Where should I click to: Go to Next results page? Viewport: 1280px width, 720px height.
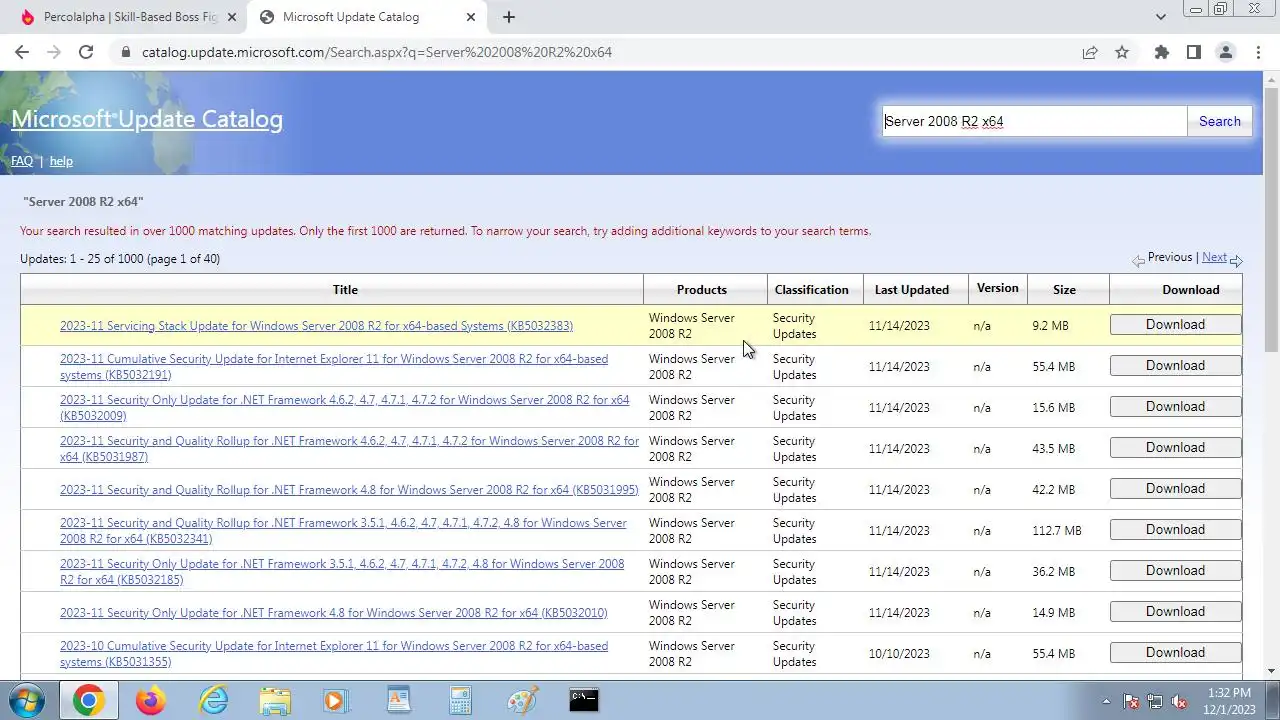[x=1214, y=257]
